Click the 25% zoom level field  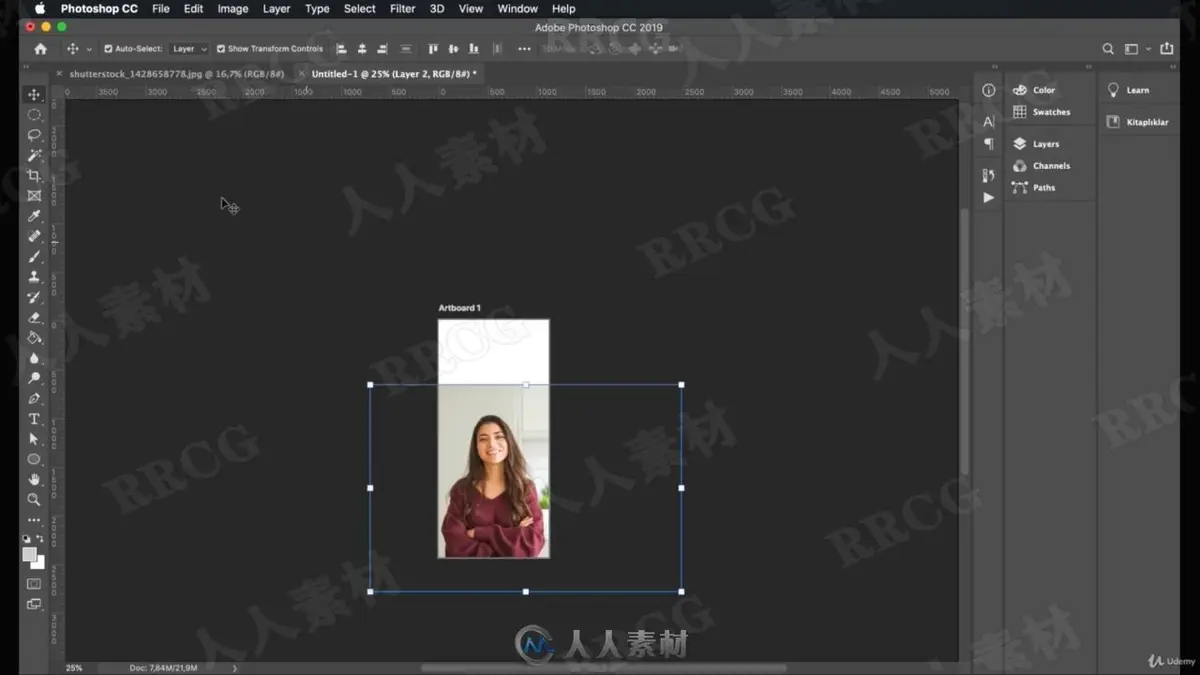pos(75,668)
